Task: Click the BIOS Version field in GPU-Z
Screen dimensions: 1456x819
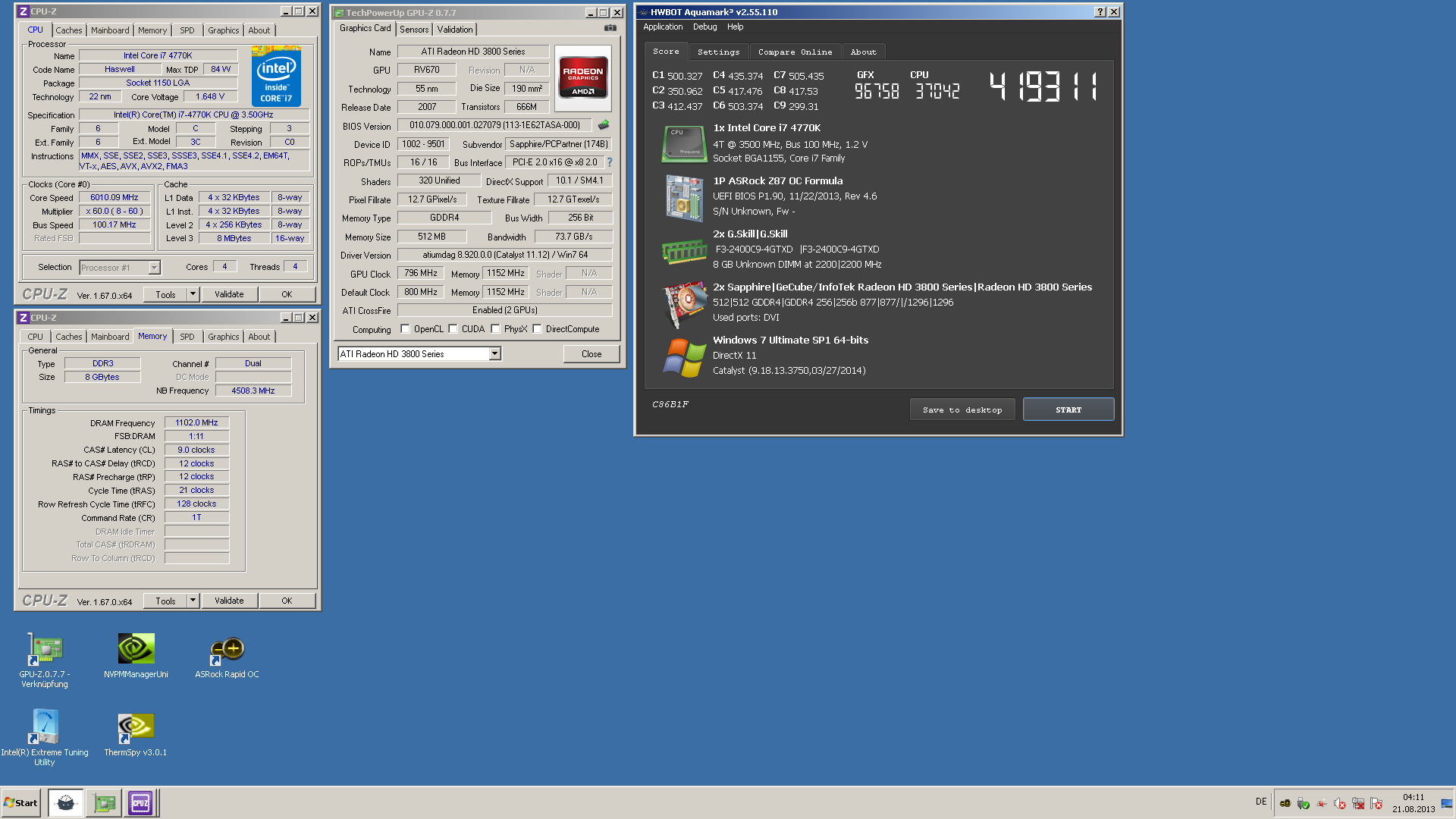Action: pos(494,125)
